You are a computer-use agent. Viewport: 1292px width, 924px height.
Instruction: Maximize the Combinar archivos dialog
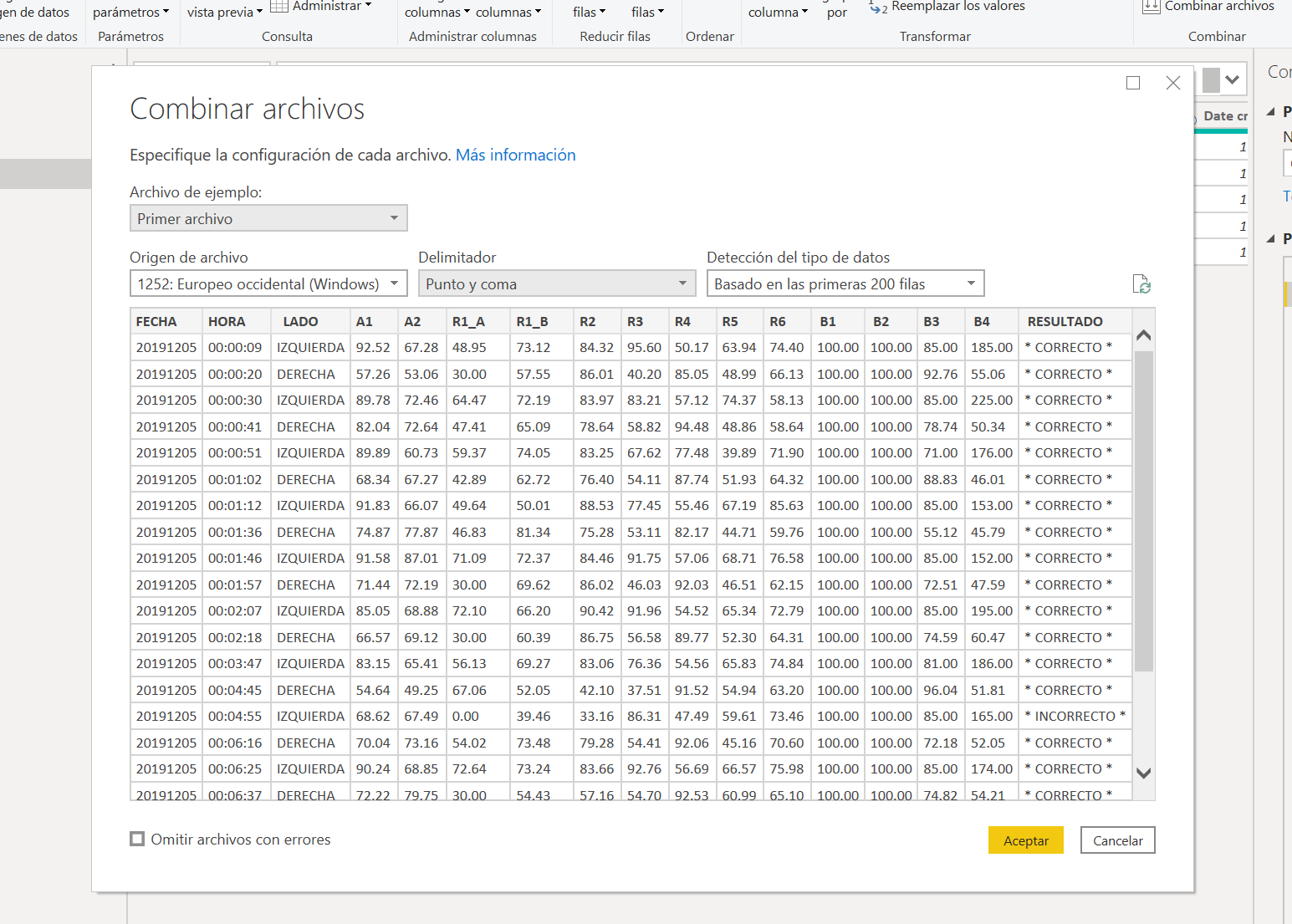(x=1133, y=83)
